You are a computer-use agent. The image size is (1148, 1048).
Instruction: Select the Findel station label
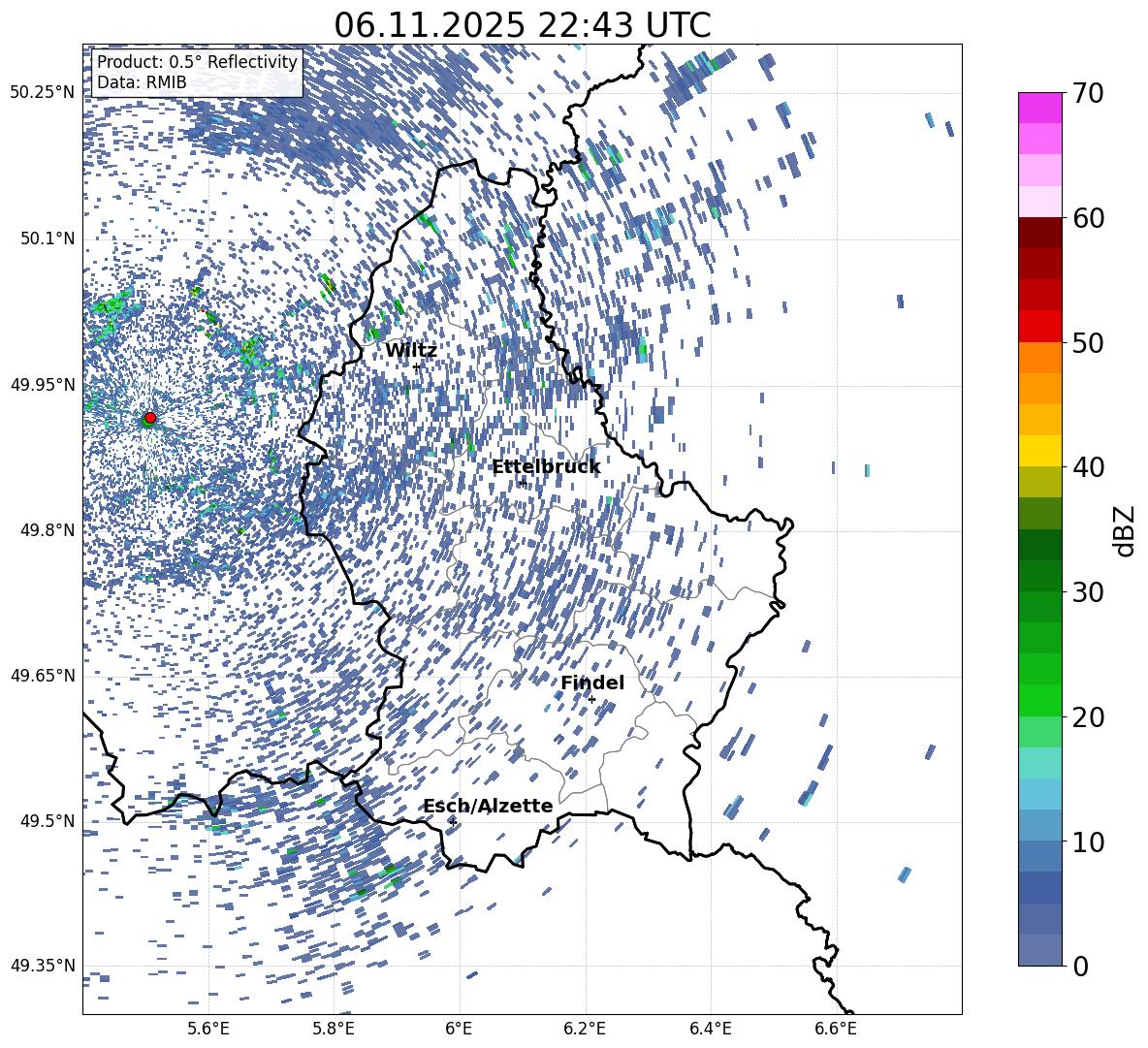point(592,683)
